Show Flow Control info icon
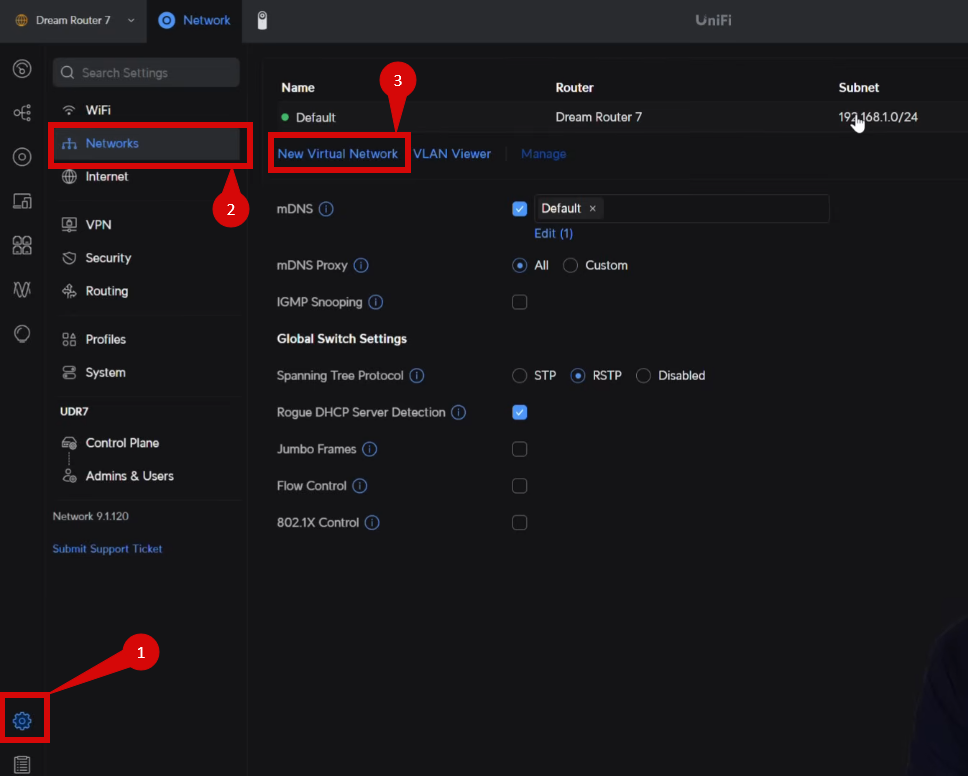This screenshot has height=776, width=968. (360, 486)
